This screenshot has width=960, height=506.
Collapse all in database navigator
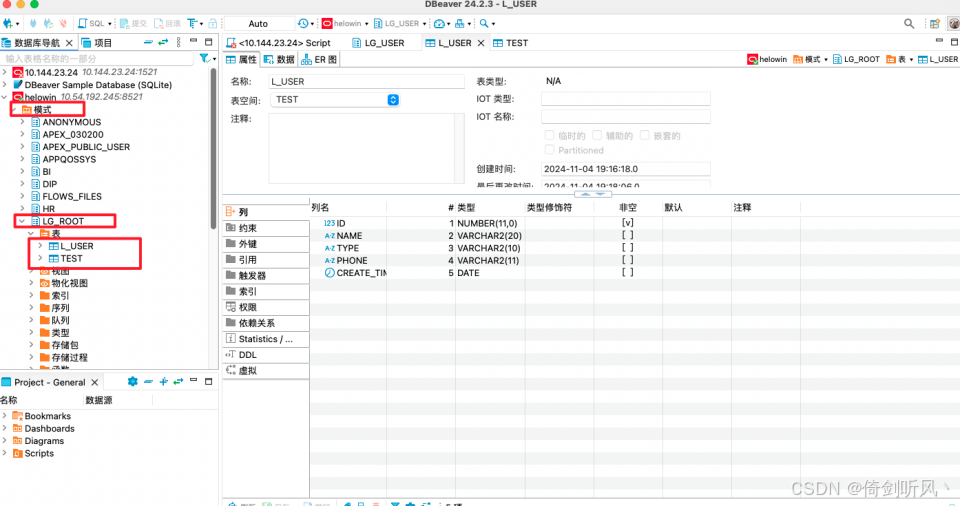point(148,42)
